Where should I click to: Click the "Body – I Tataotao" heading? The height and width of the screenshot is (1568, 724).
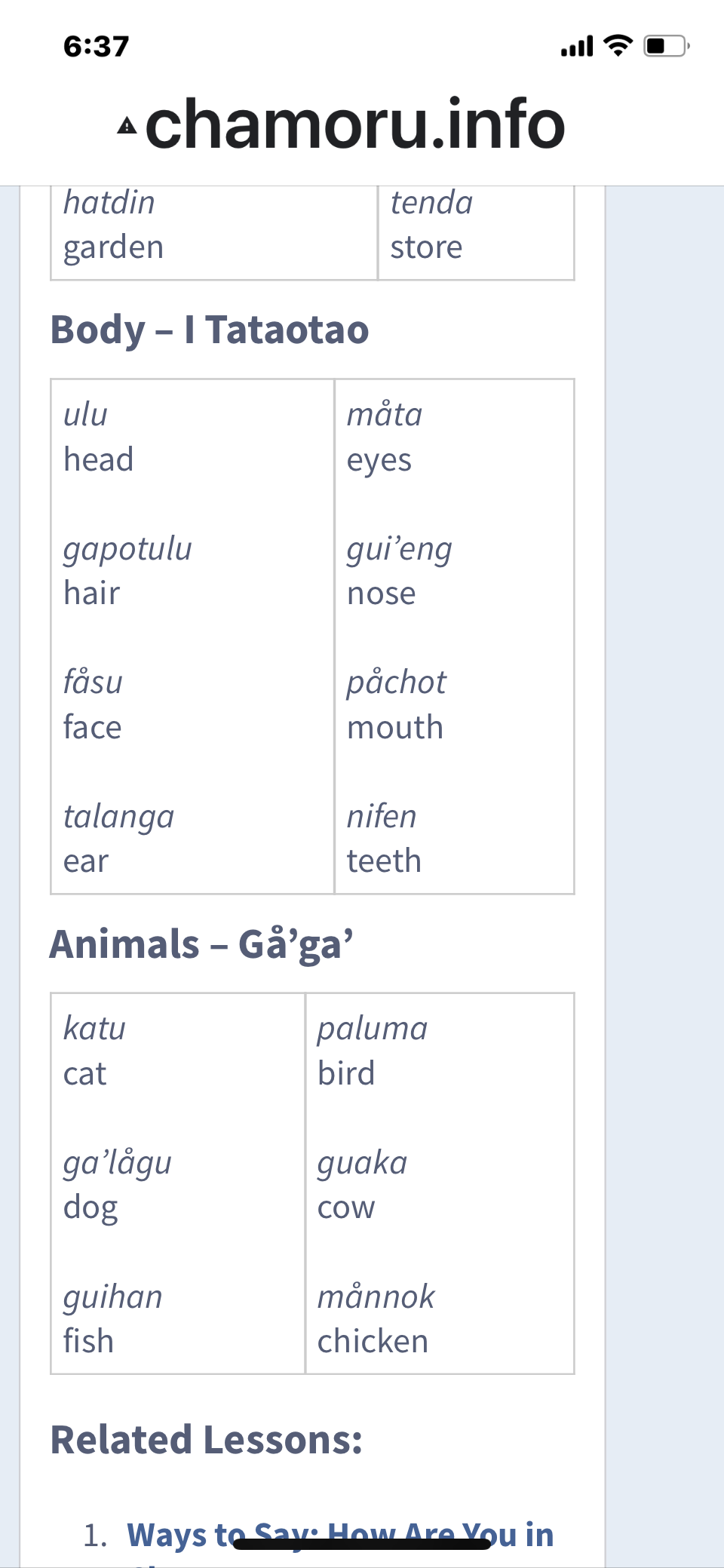[210, 330]
